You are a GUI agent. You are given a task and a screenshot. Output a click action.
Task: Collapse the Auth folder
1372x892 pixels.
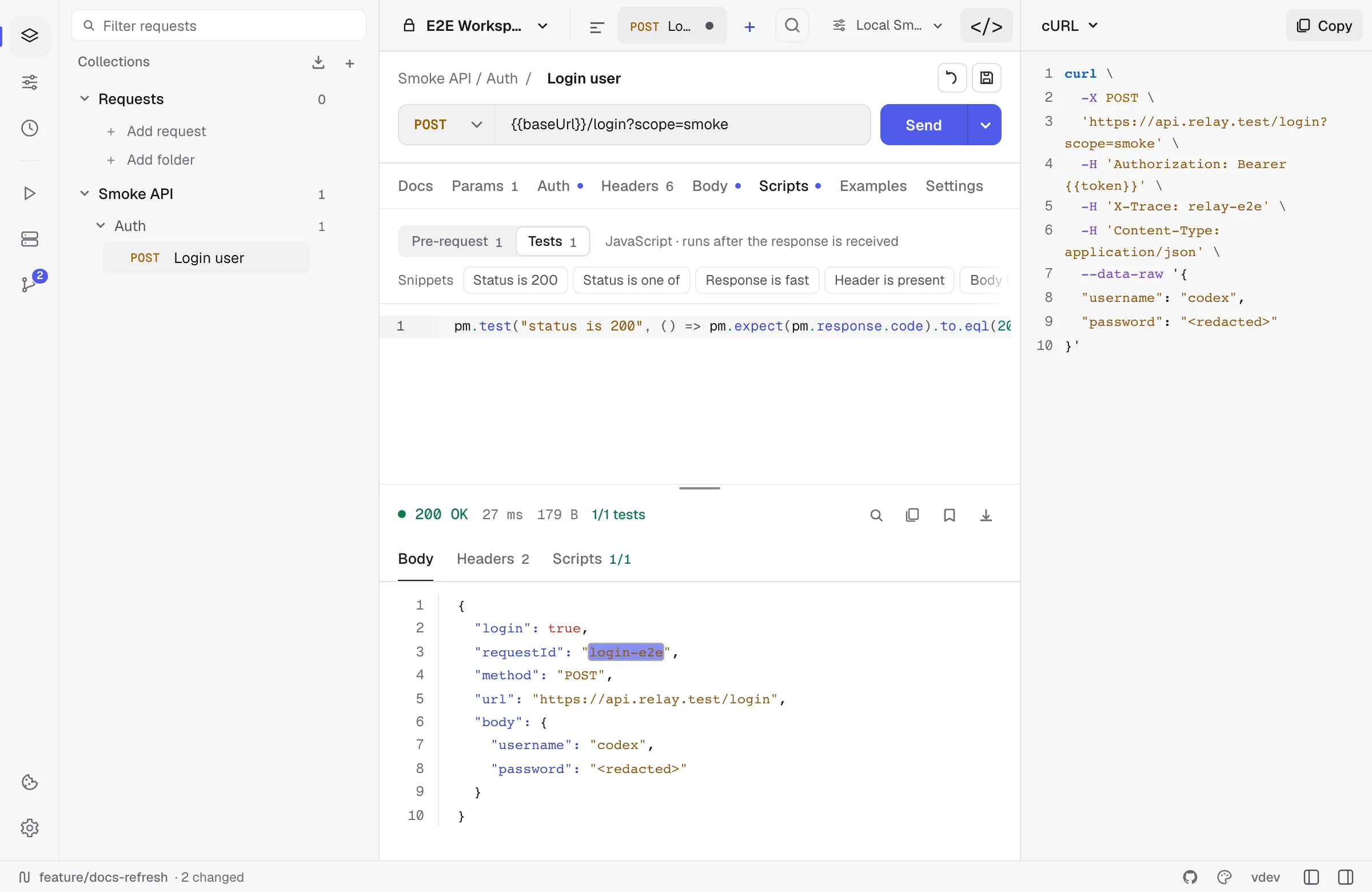pos(100,225)
